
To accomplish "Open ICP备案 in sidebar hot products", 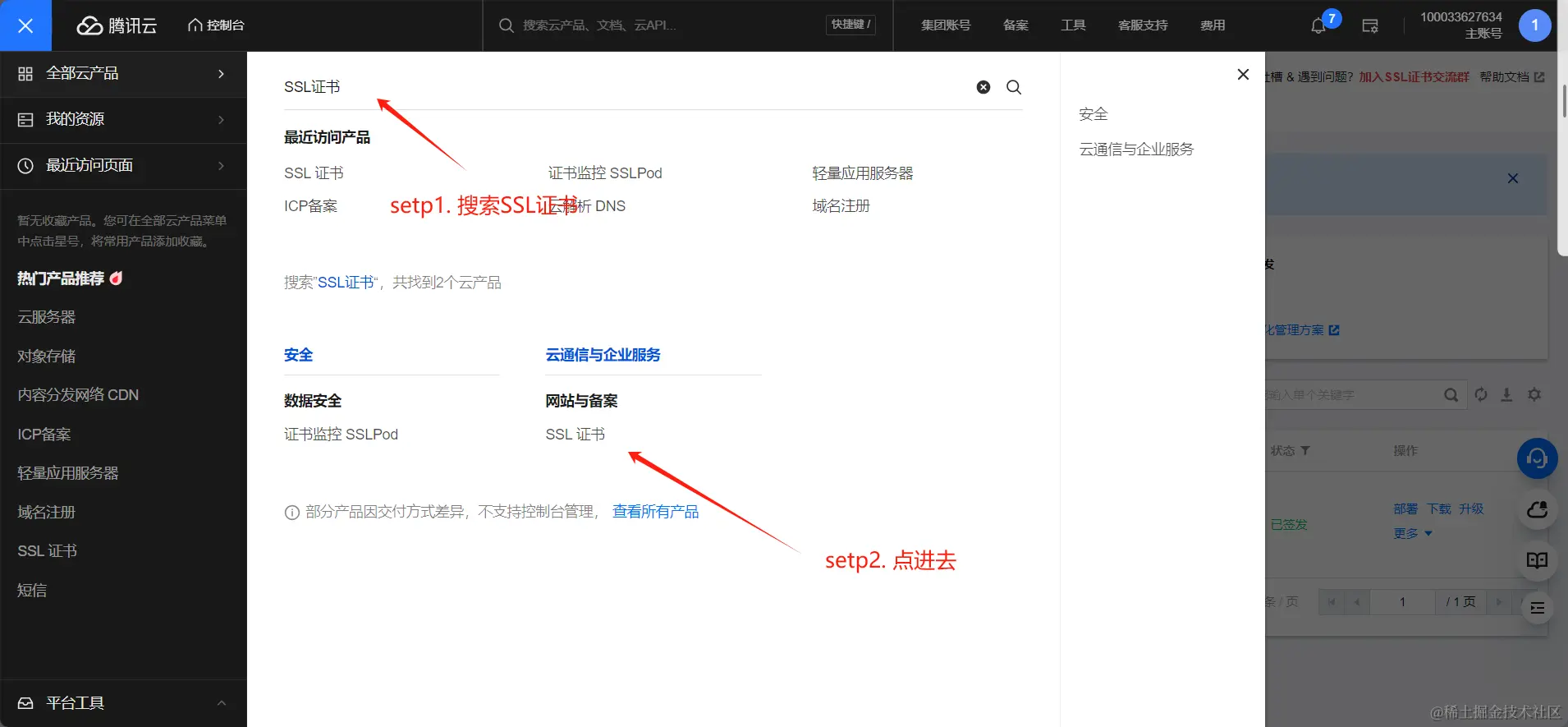I will 44,435.
